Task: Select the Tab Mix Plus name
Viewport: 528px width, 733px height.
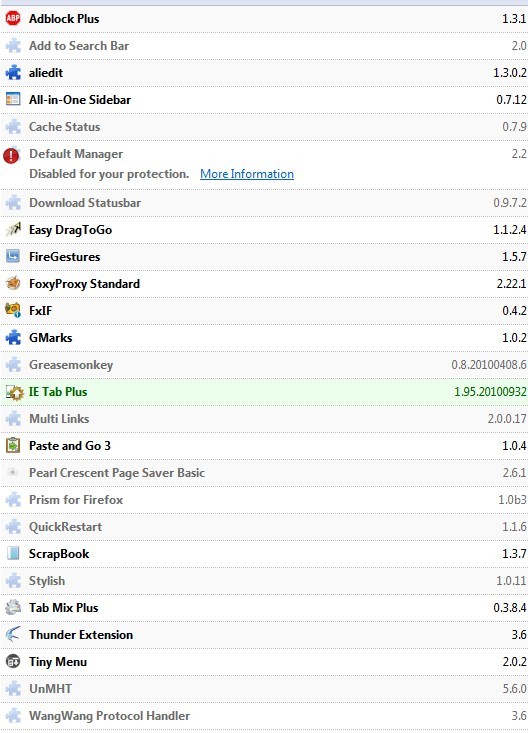Action: (x=64, y=608)
